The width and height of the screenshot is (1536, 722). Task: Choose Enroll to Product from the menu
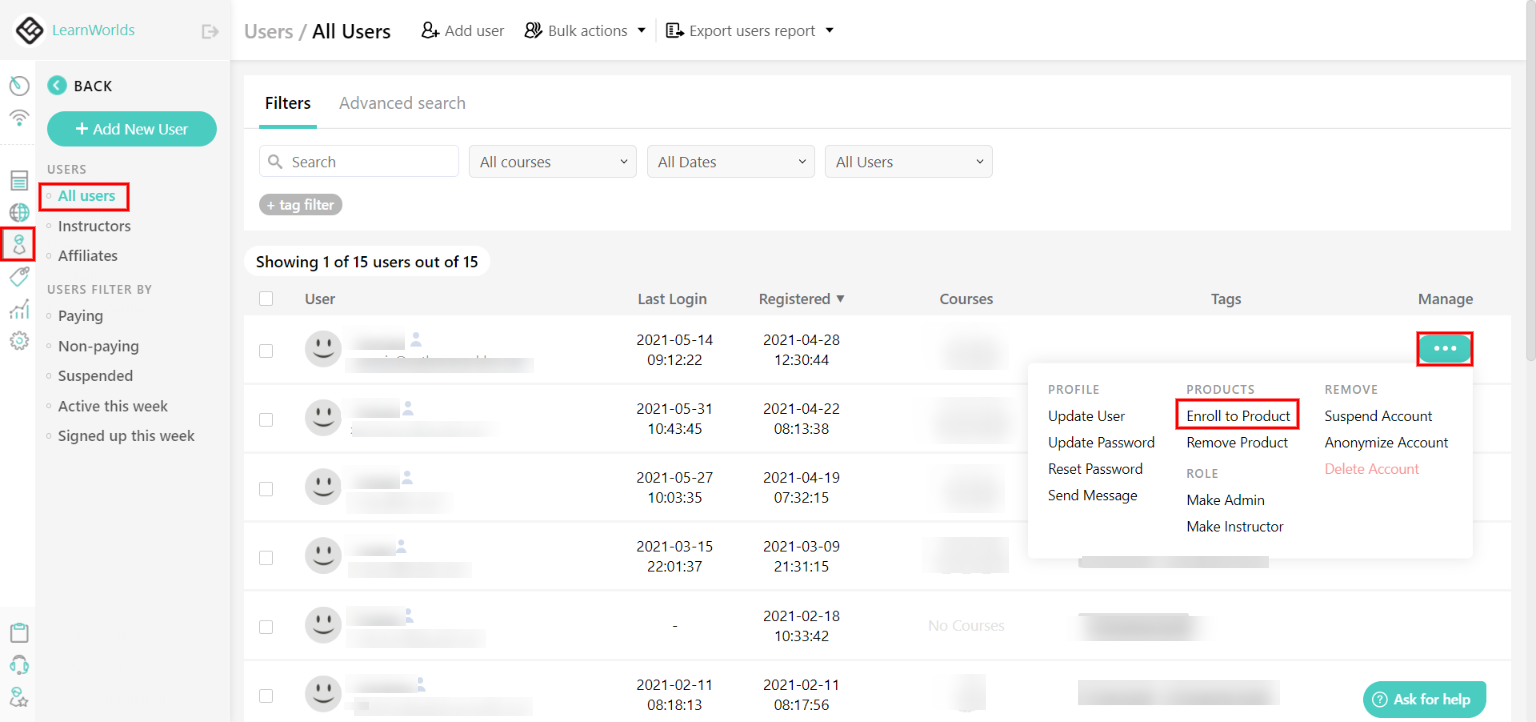1237,414
